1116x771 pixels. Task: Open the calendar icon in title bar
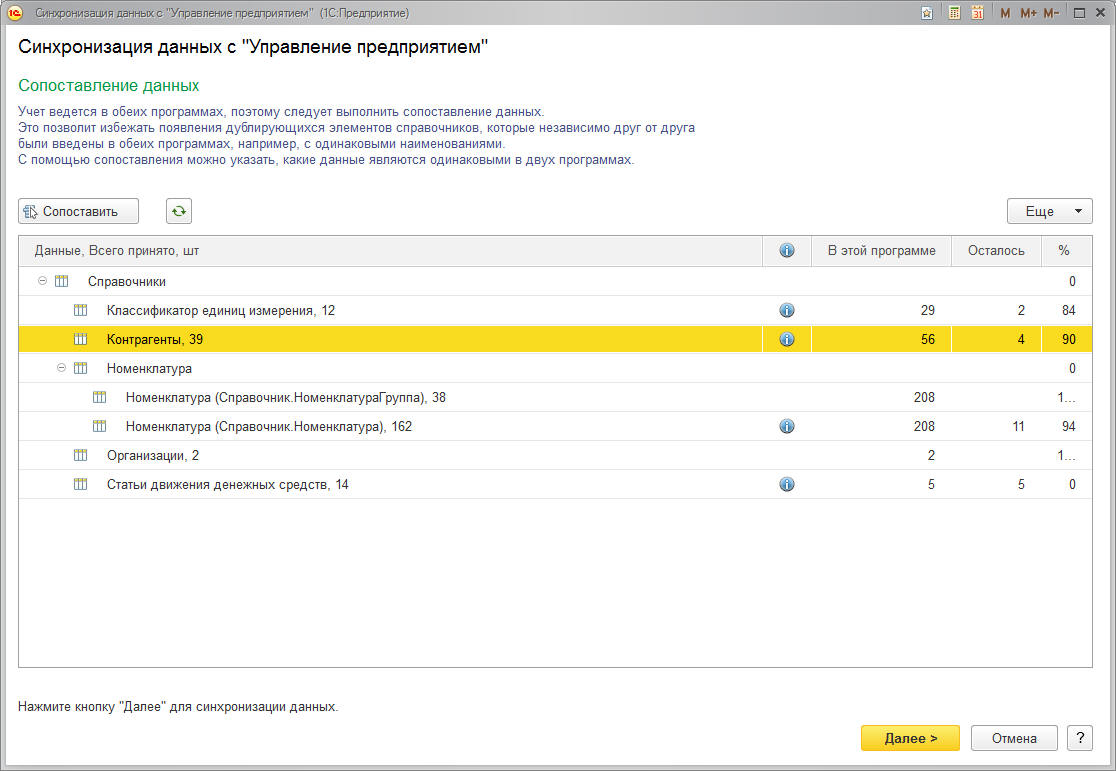click(x=978, y=13)
